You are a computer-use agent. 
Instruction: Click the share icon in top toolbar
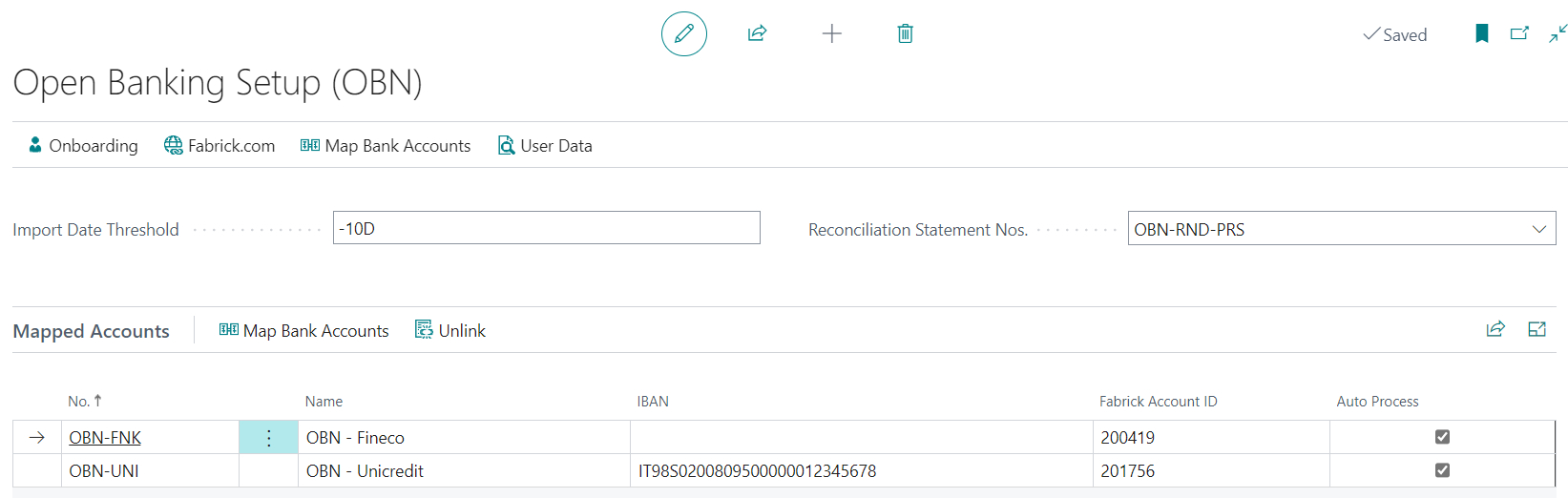pos(757,34)
